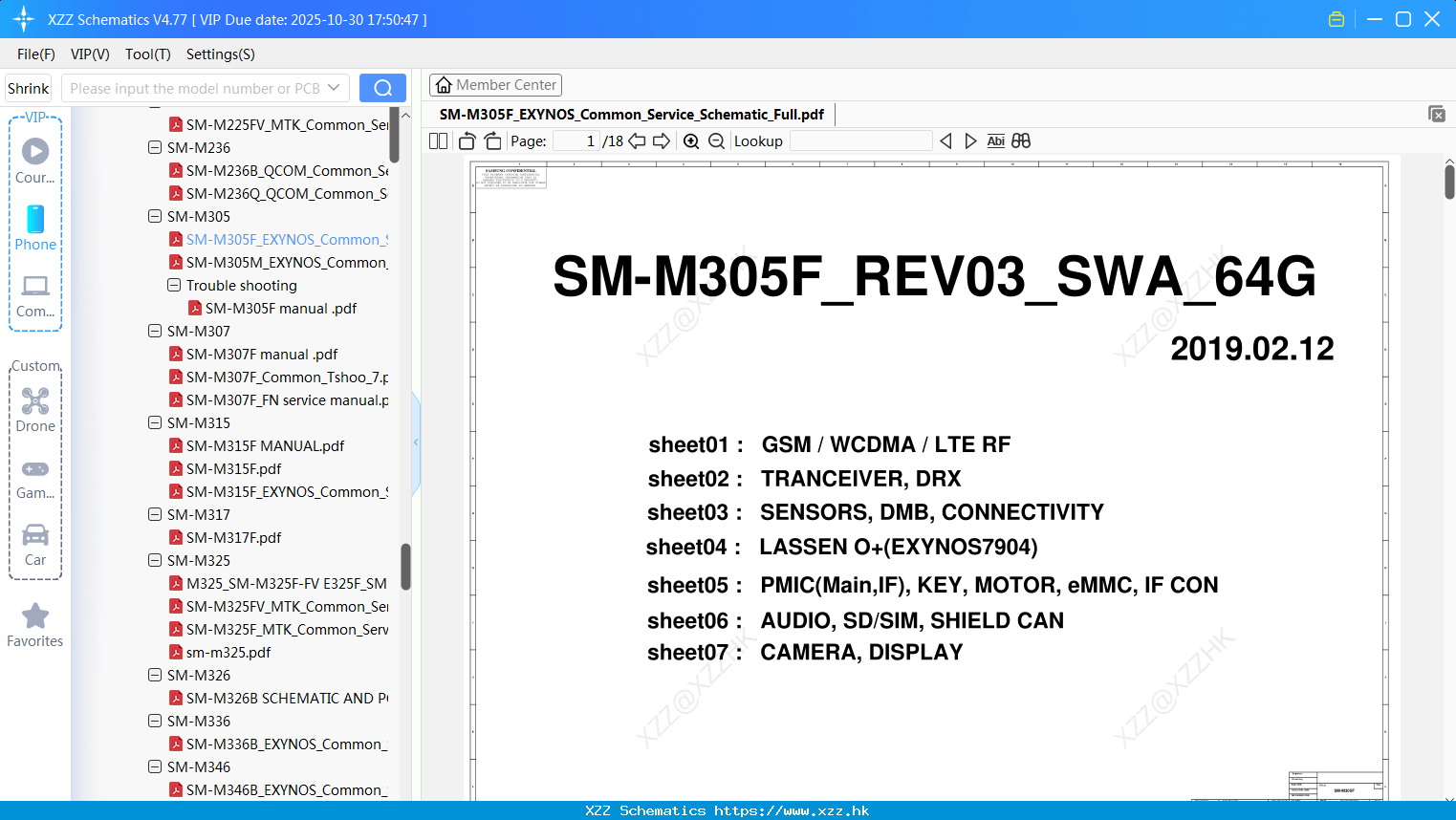Close the PDF tab with corner icon
Image resolution: width=1456 pixels, height=820 pixels.
[1437, 114]
